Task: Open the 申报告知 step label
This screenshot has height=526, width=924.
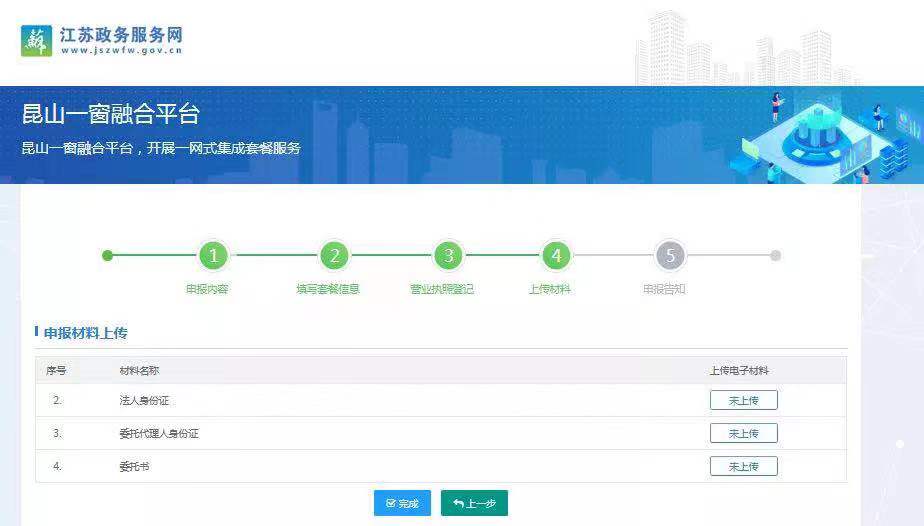Action: (664, 289)
